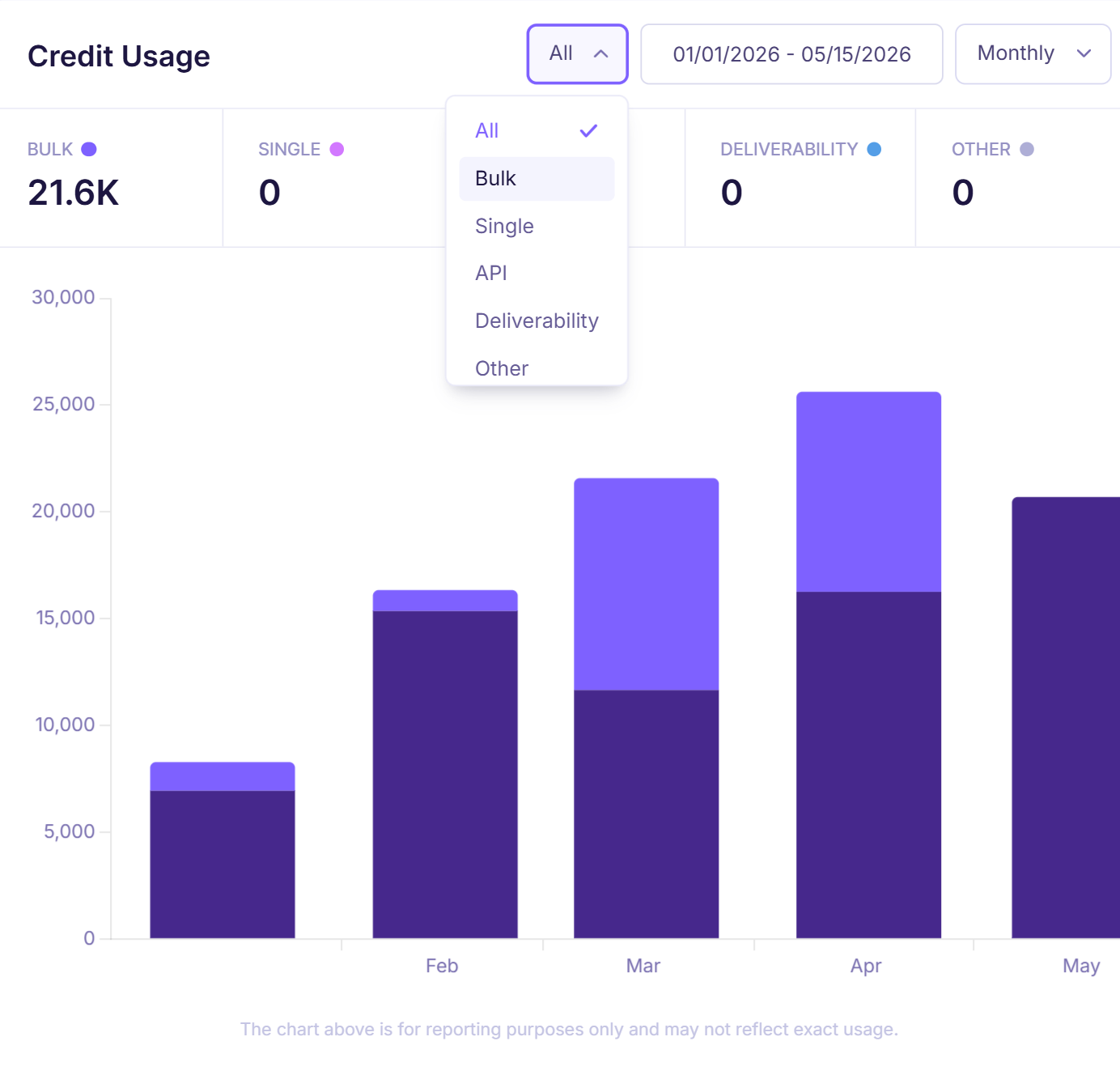Choose Other from the filter menu
Image resolution: width=1120 pixels, height=1075 pixels.
point(537,368)
